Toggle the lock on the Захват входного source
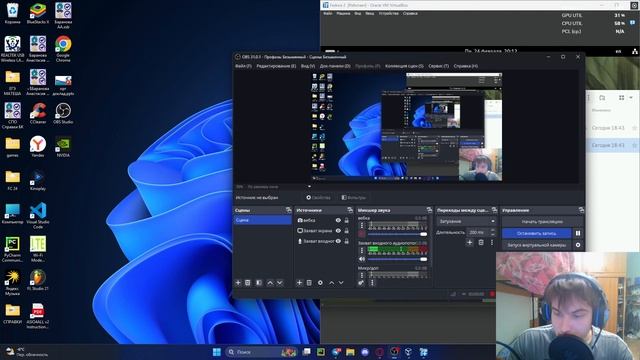Image resolution: width=640 pixels, height=360 pixels. (347, 241)
